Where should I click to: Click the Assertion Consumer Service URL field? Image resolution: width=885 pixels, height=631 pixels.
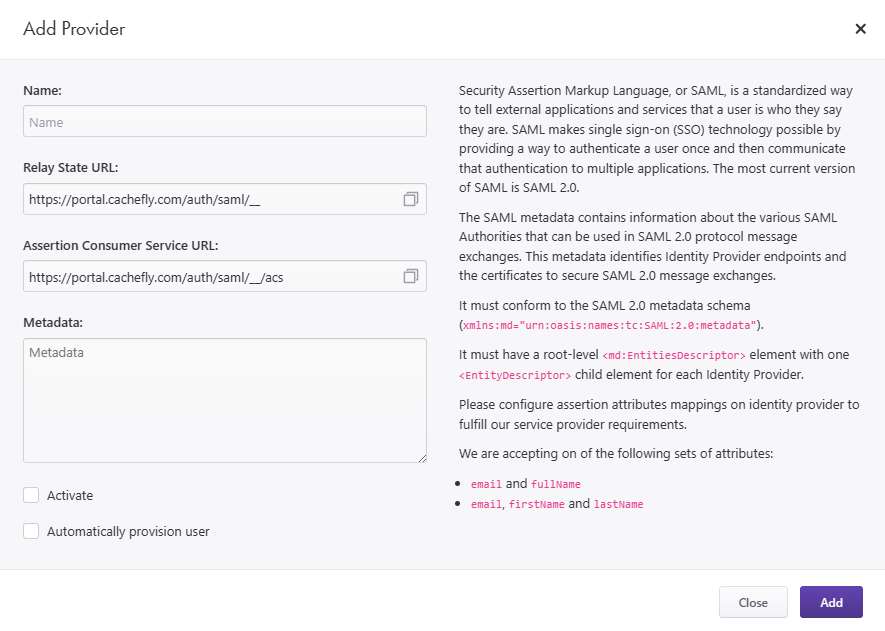pyautogui.click(x=210, y=276)
